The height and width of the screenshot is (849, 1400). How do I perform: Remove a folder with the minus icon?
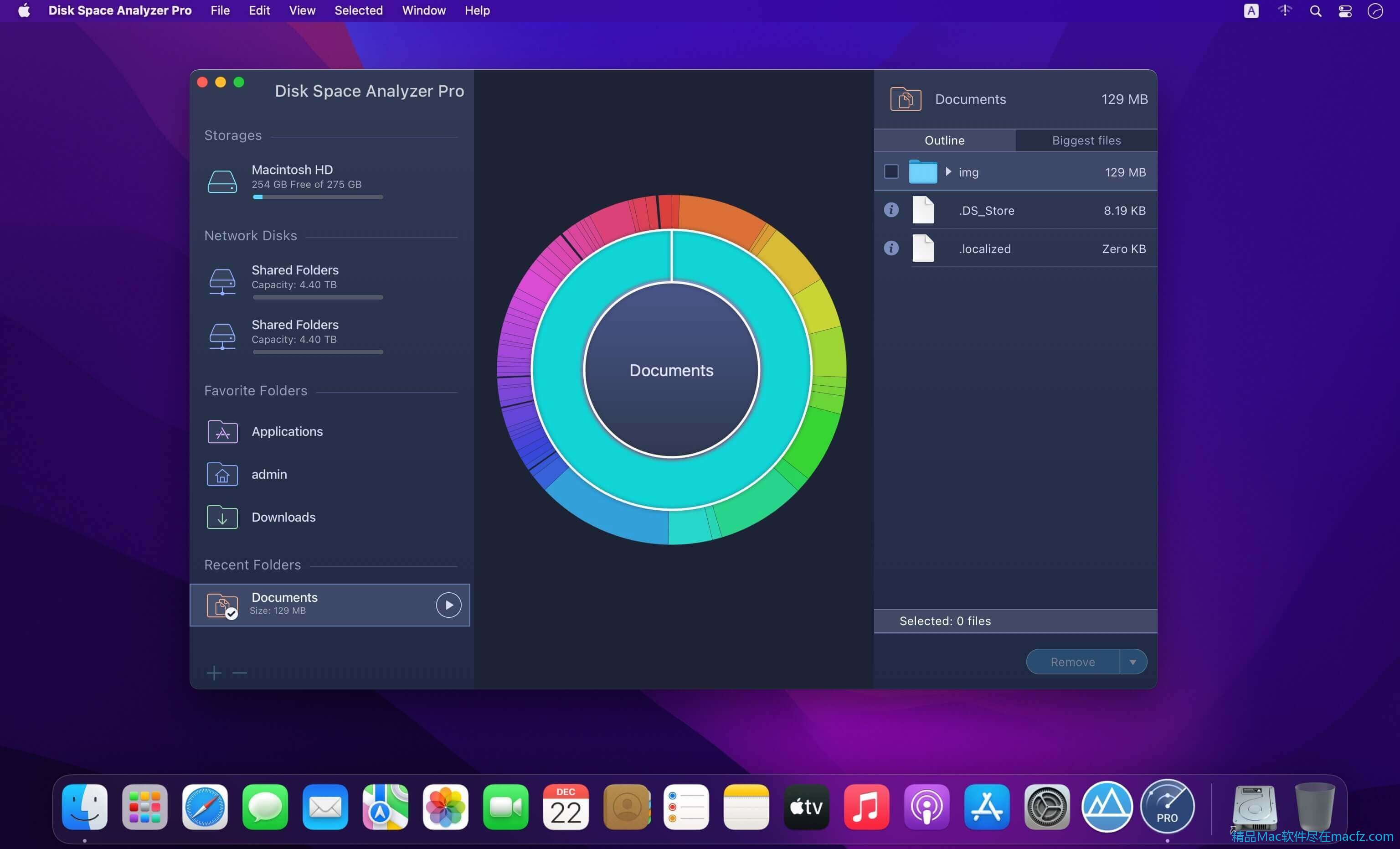point(240,673)
